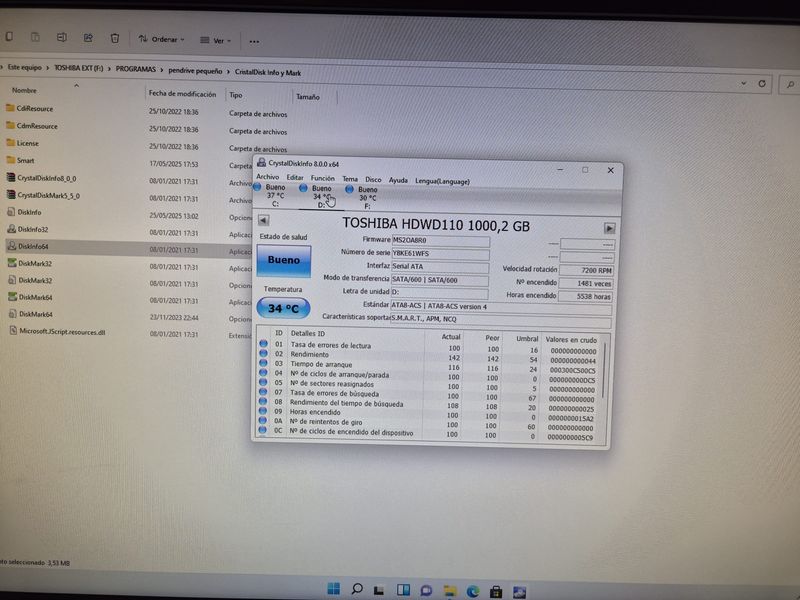Screen dimensions: 800x600
Task: Click the Bueno health status button
Action: pos(284,261)
